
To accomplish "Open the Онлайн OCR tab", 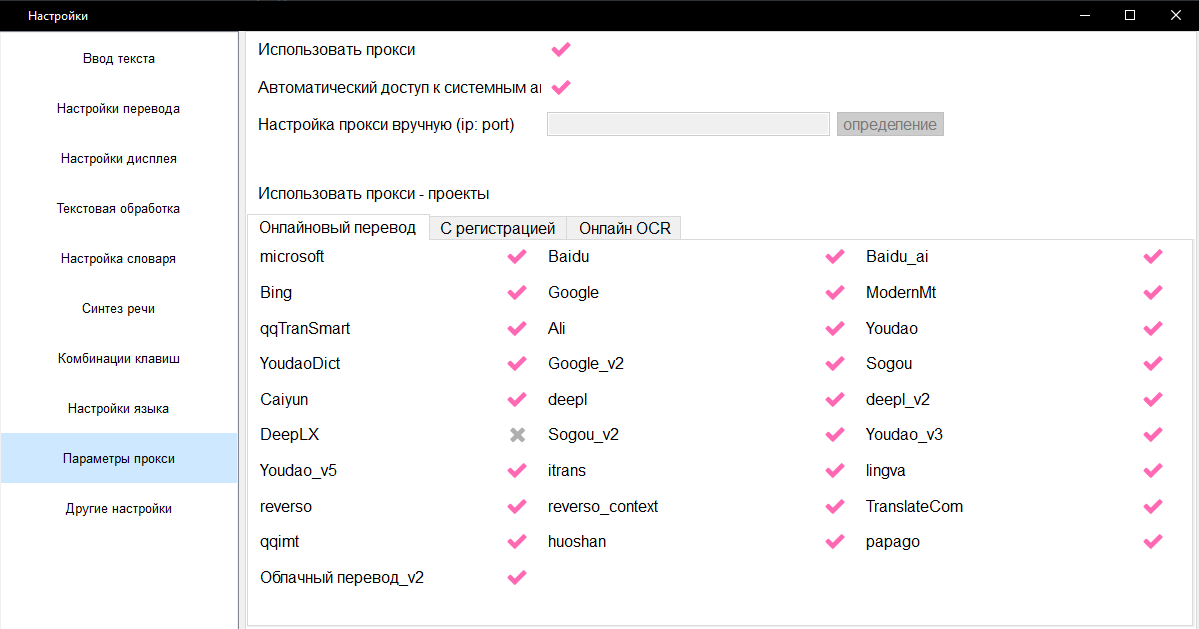I will [624, 228].
